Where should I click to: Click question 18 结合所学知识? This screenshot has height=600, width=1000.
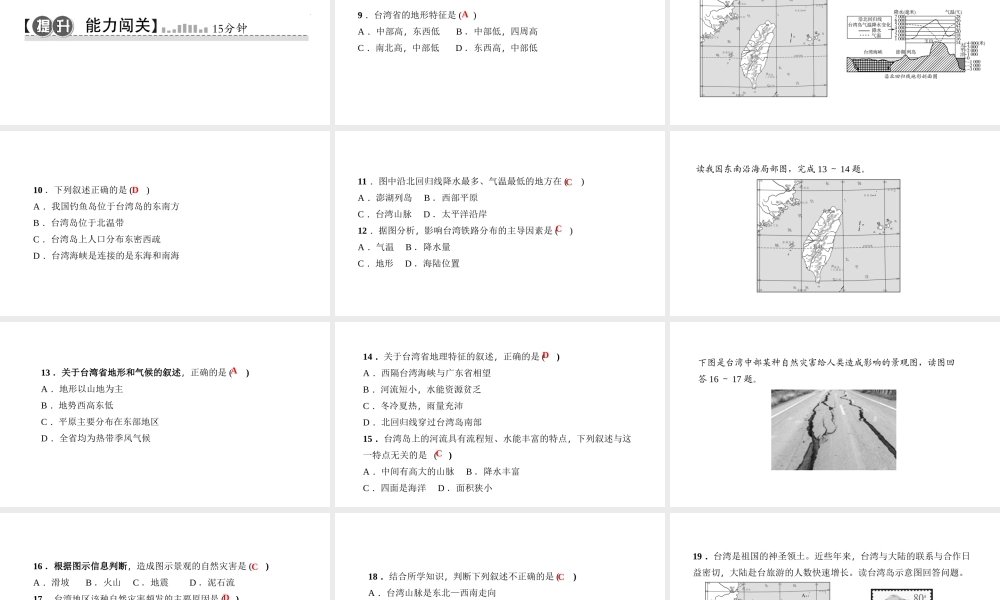pos(473,576)
